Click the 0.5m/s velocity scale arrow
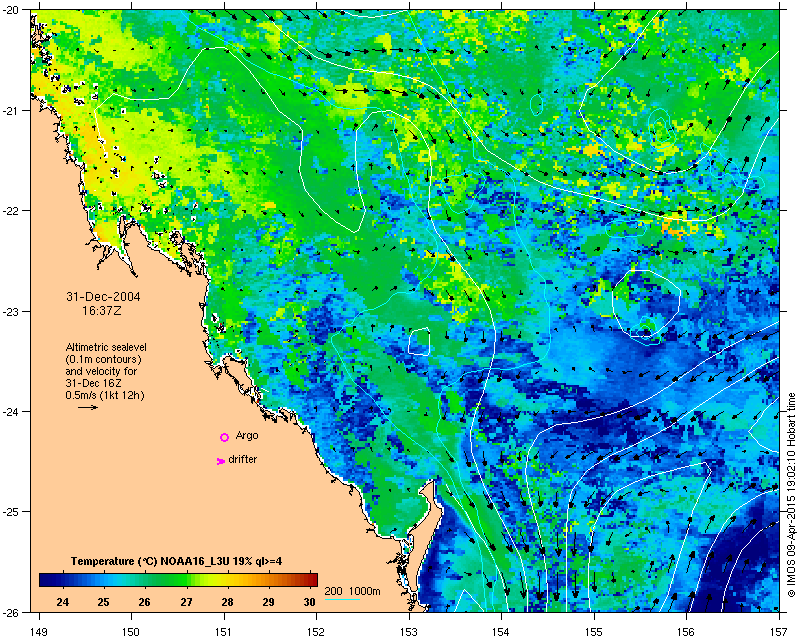Screen dimensions: 800x640 88,407
